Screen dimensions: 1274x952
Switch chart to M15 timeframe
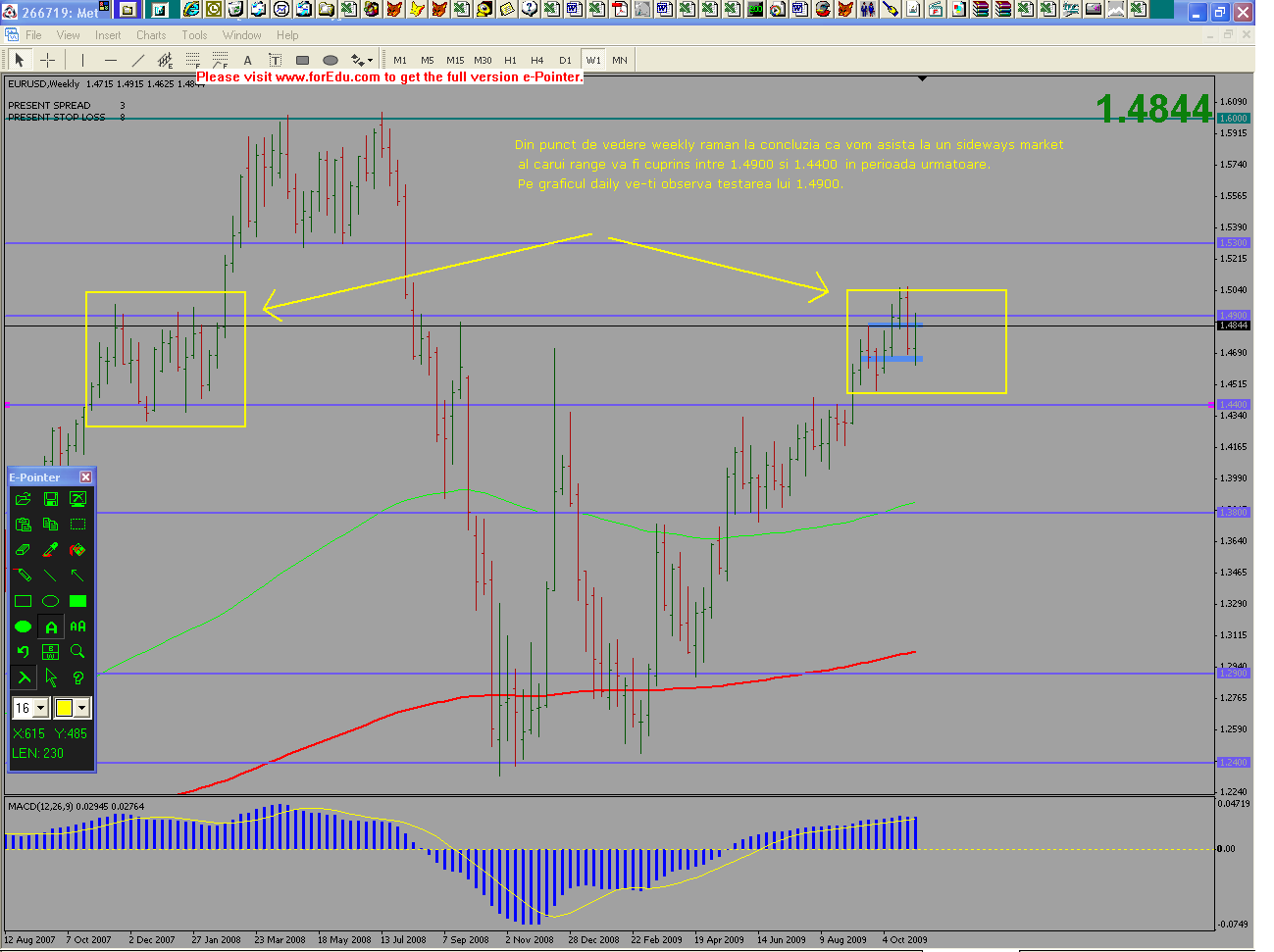455,60
